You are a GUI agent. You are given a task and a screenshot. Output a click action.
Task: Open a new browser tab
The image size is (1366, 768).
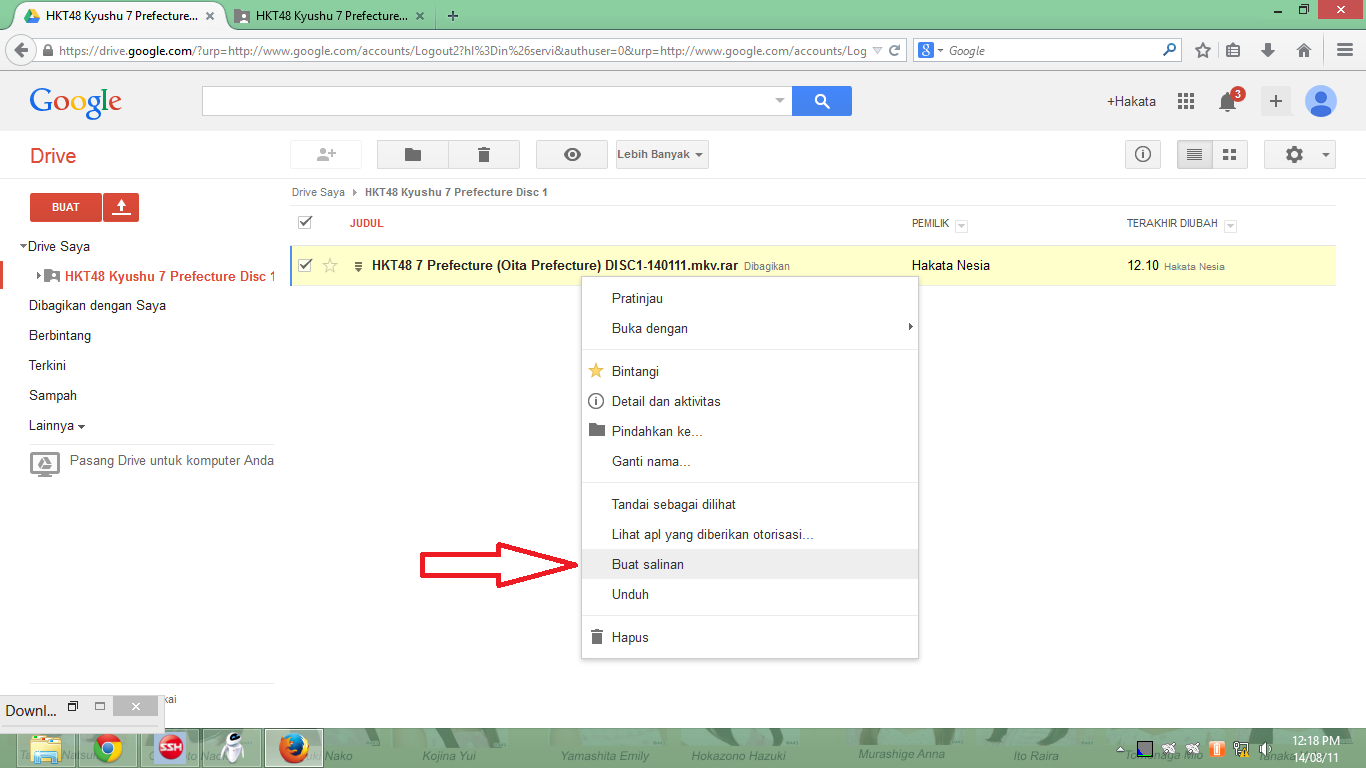(x=453, y=16)
